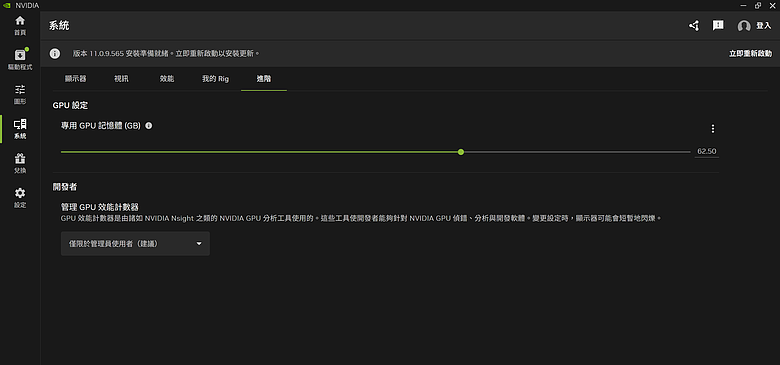Click the 管理 GPU 效能計數器 label

99,206
